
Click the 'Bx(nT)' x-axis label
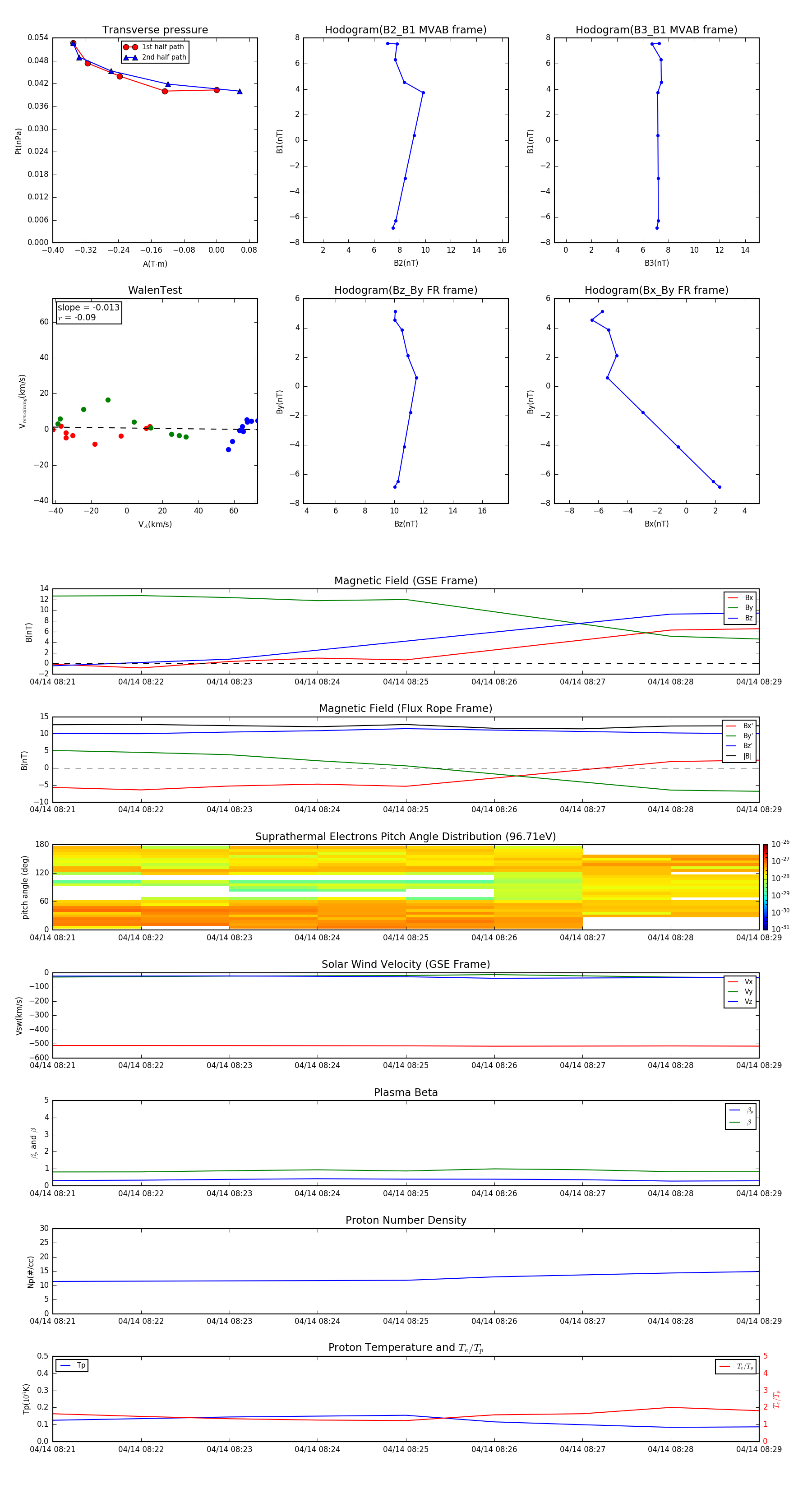[x=656, y=524]
